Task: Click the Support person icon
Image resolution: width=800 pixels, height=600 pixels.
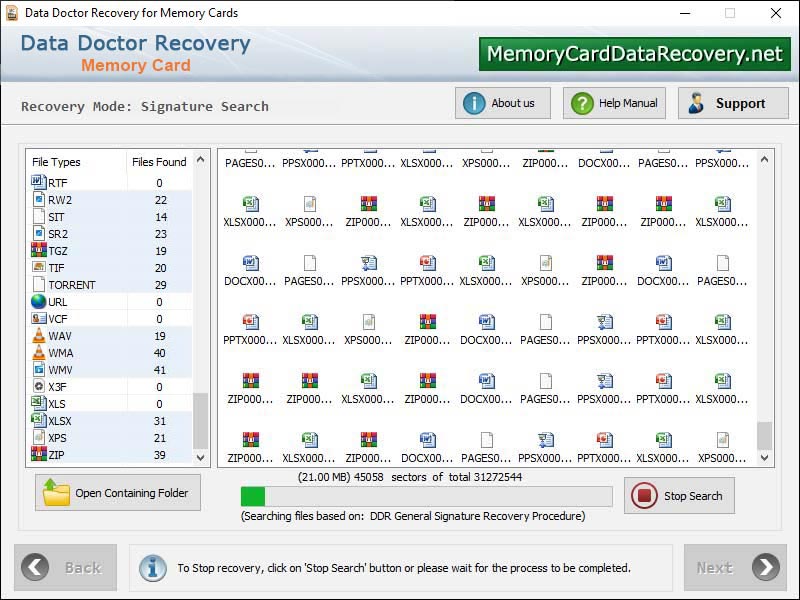Action: click(x=697, y=103)
